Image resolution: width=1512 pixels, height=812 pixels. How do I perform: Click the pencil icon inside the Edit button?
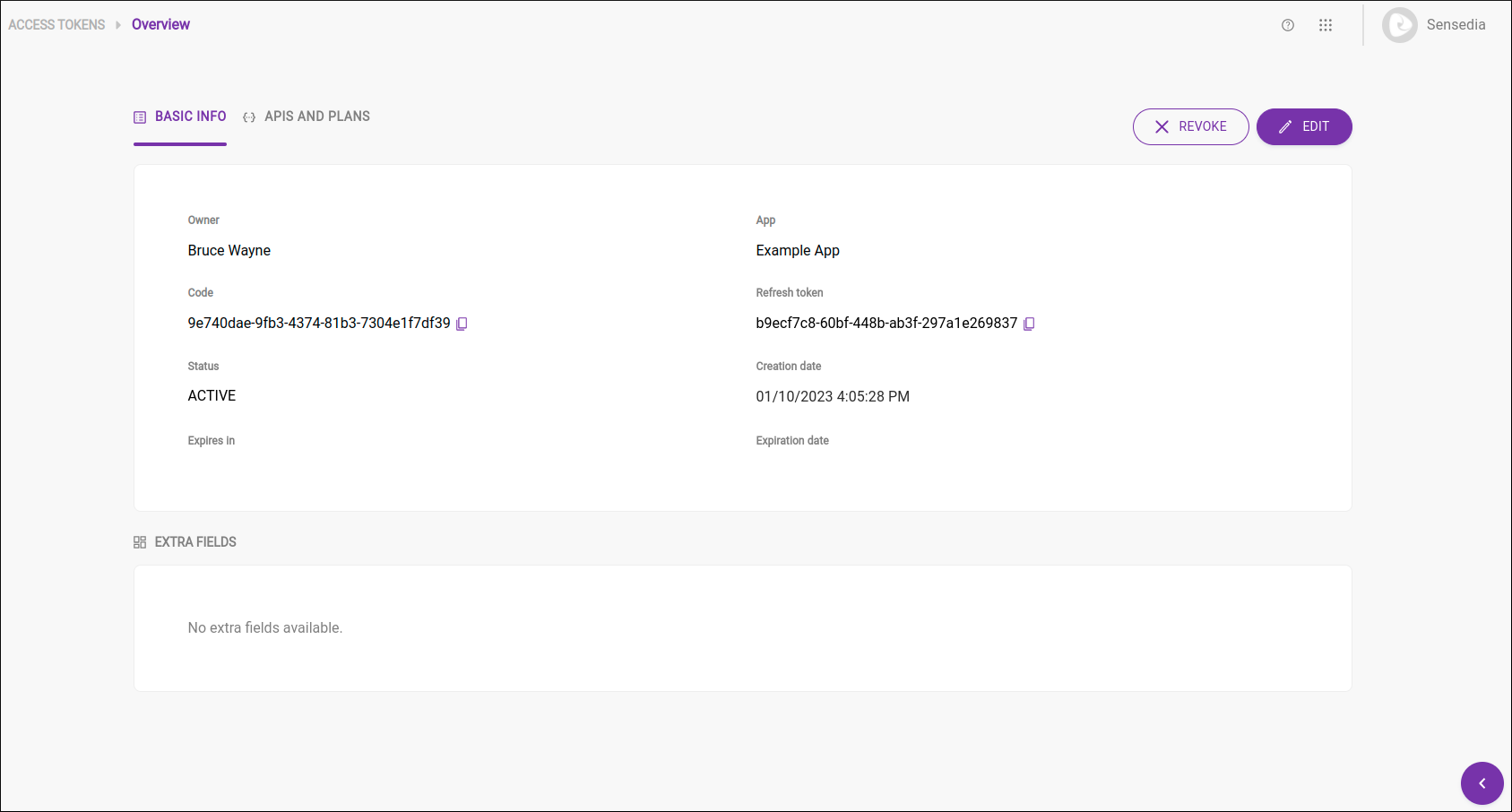pyautogui.click(x=1285, y=126)
